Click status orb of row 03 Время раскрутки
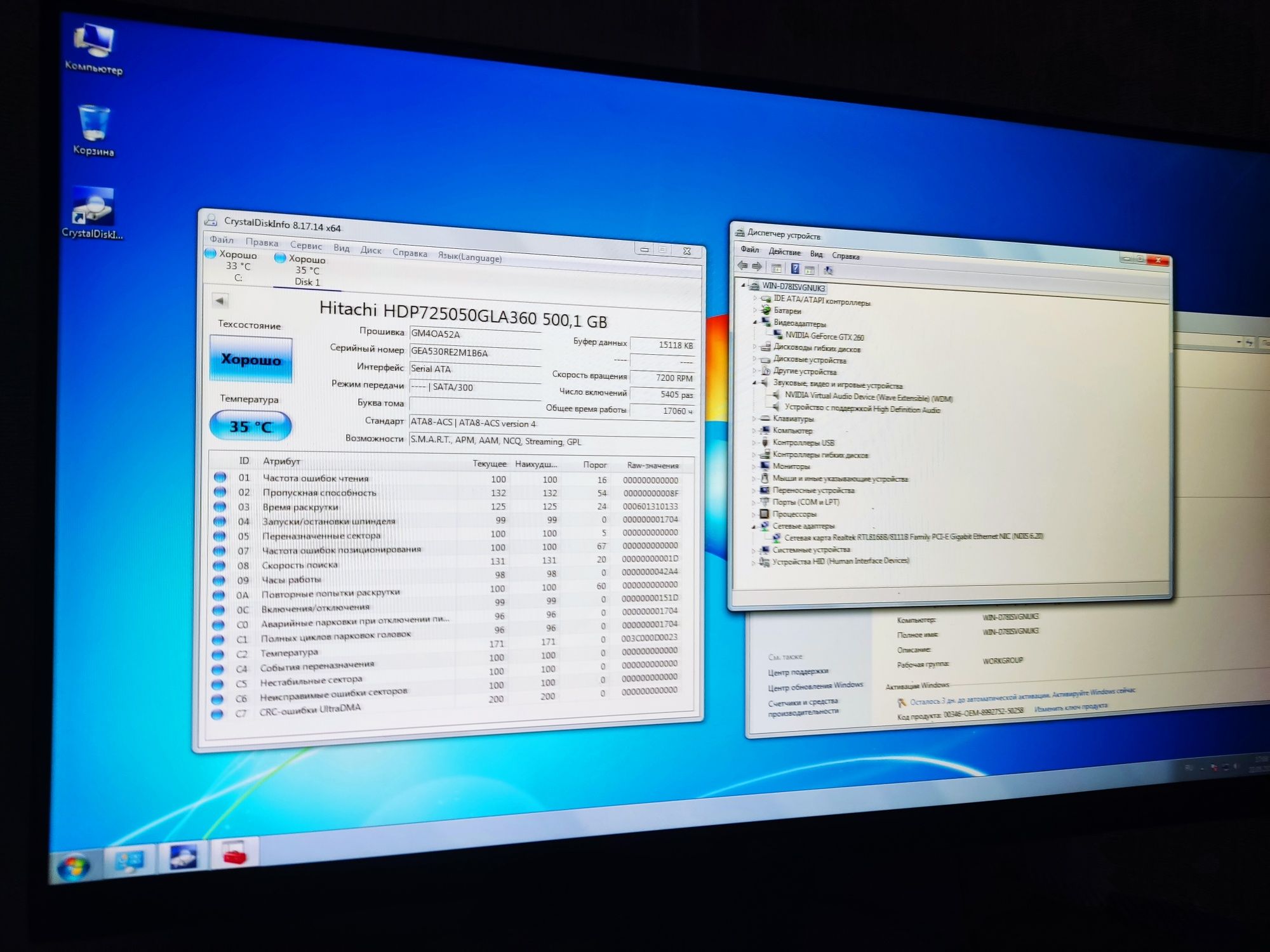This screenshot has height=952, width=1270. 220,506
